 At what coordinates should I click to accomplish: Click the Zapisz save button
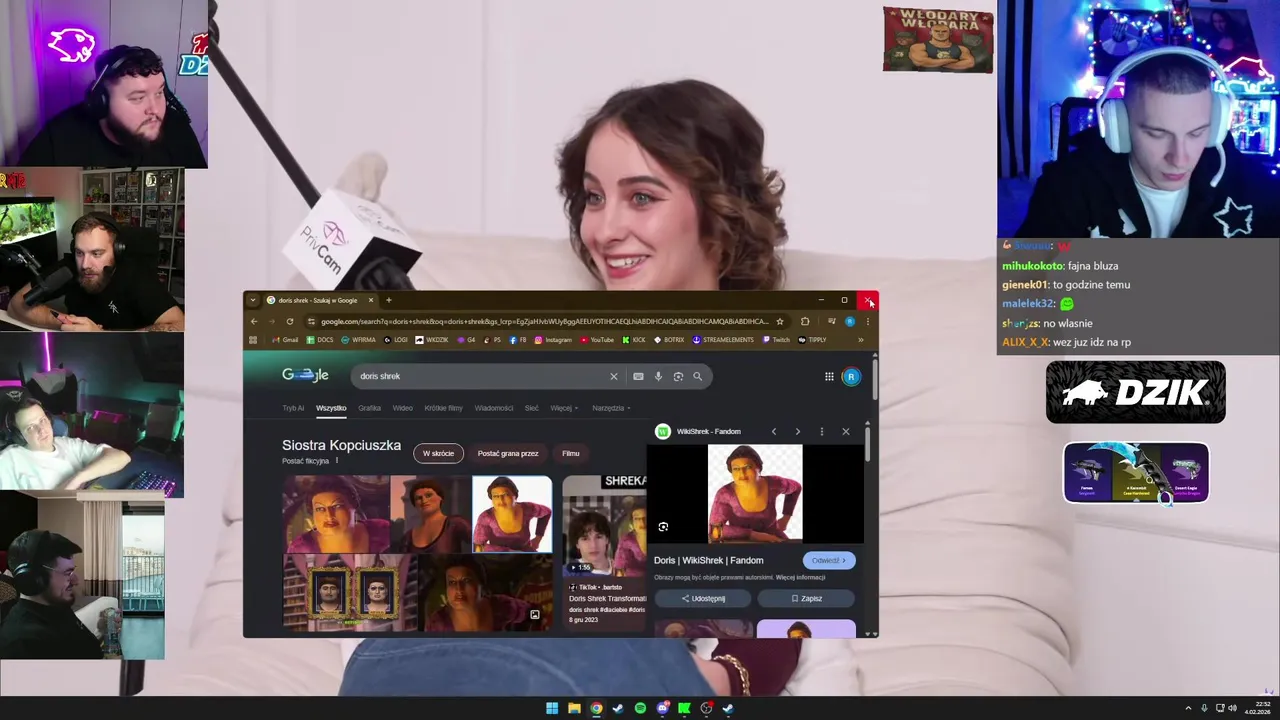(x=806, y=598)
